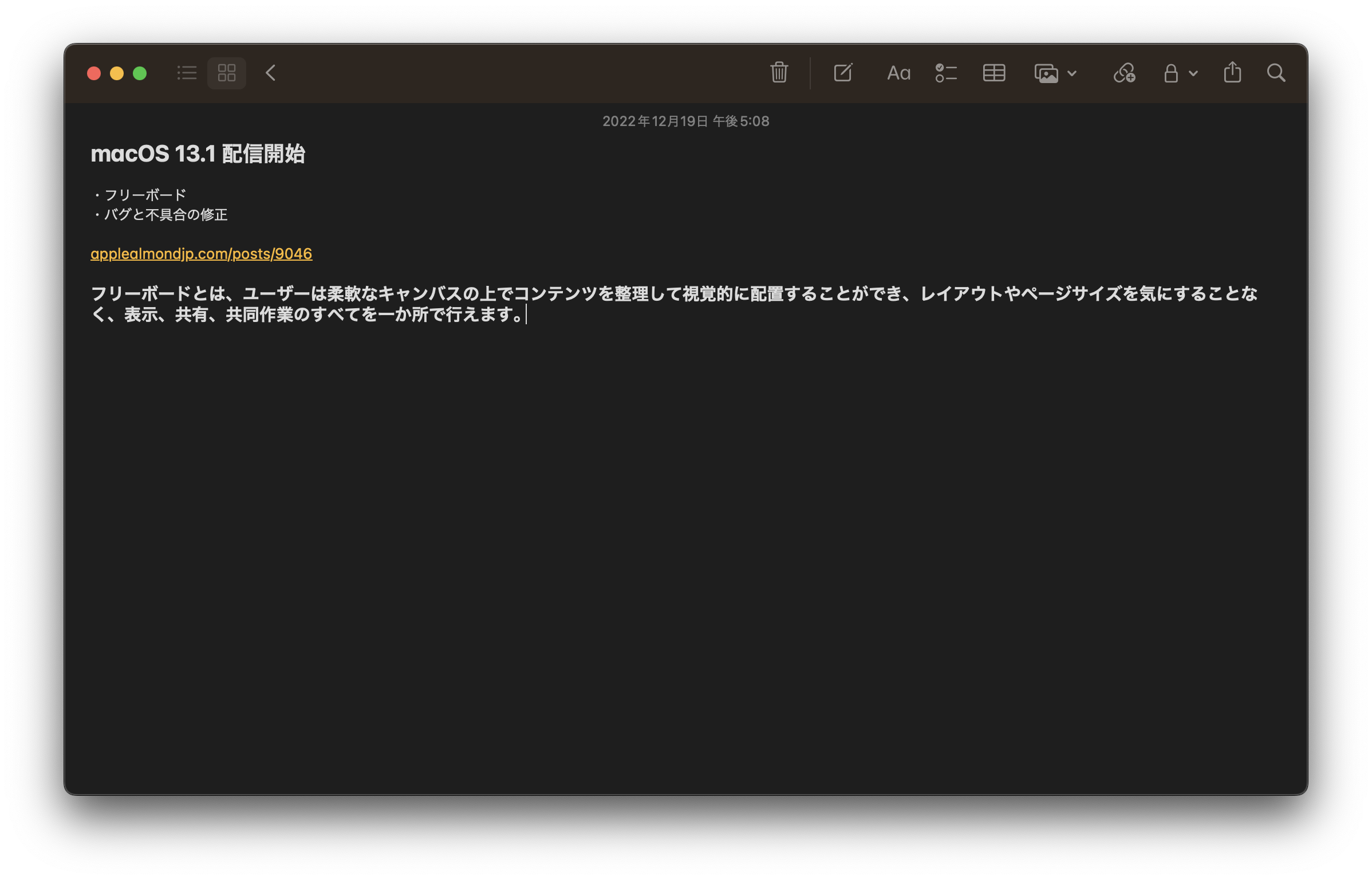Open photo and media picker

point(1046,73)
